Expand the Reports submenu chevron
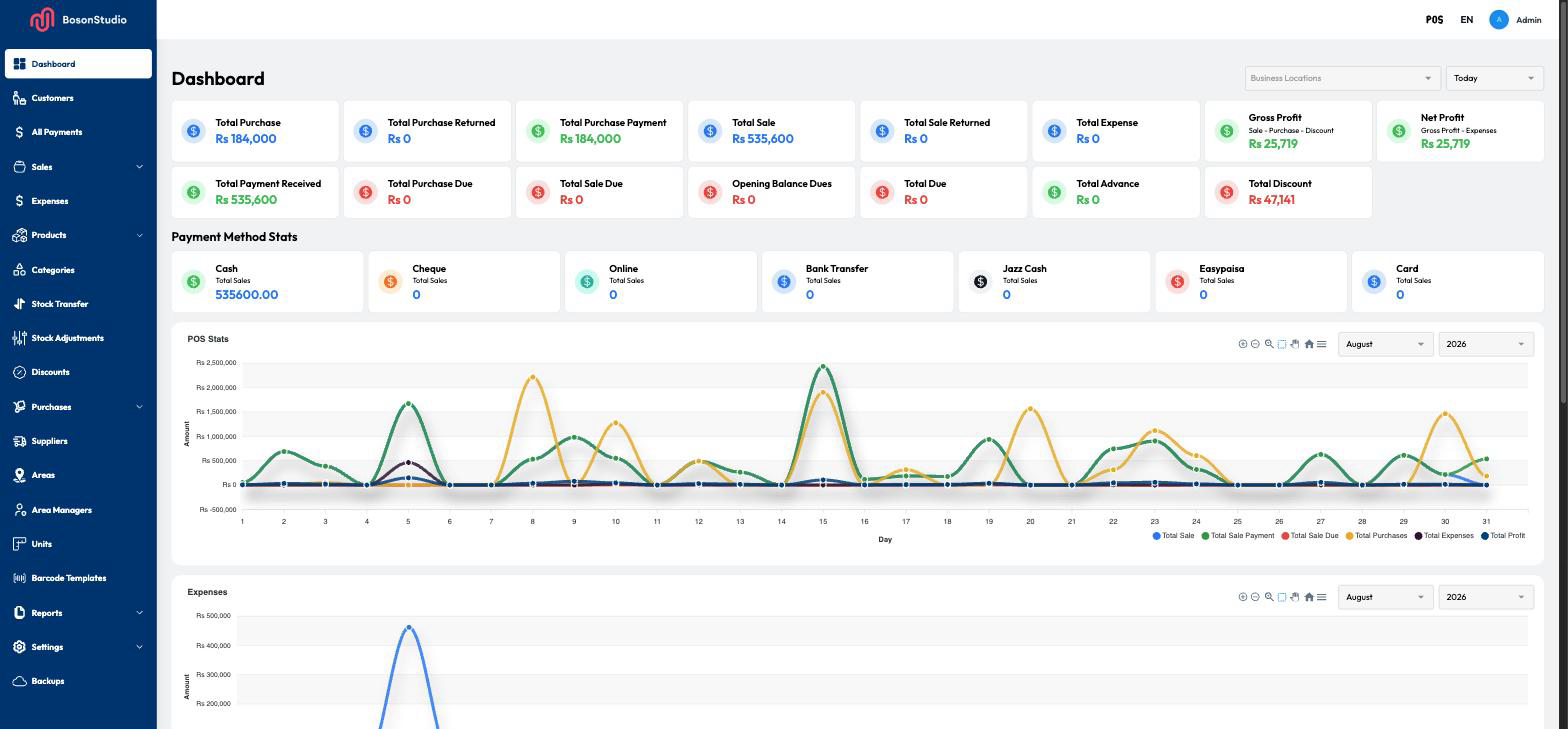Screen dimensions: 1568x729 [139, 613]
